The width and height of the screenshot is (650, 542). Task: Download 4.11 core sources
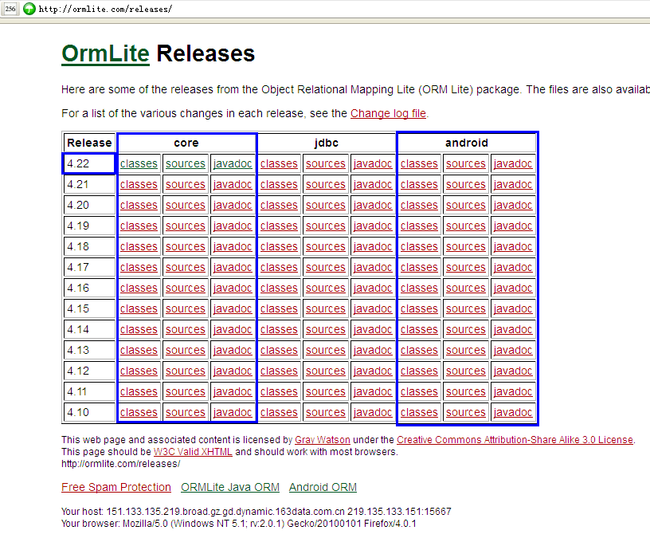click(185, 392)
